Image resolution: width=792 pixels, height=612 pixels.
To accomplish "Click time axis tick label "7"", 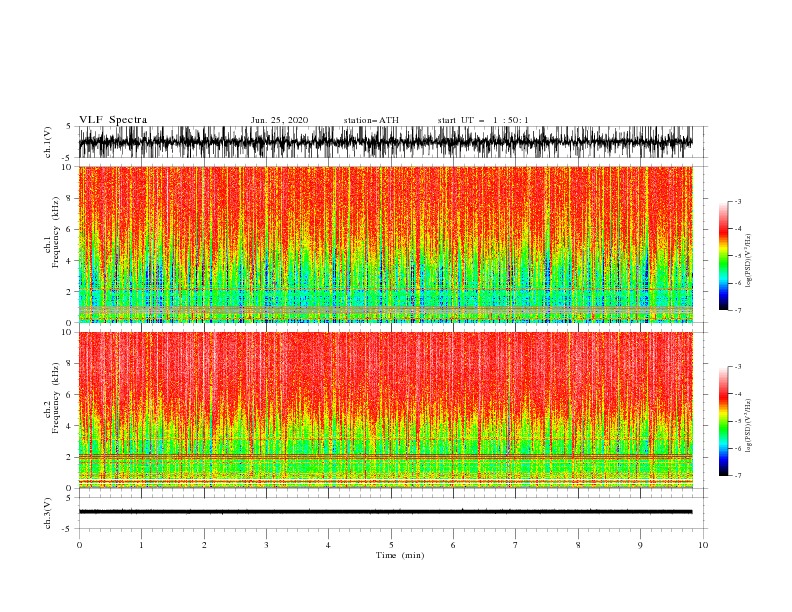I will (516, 545).
